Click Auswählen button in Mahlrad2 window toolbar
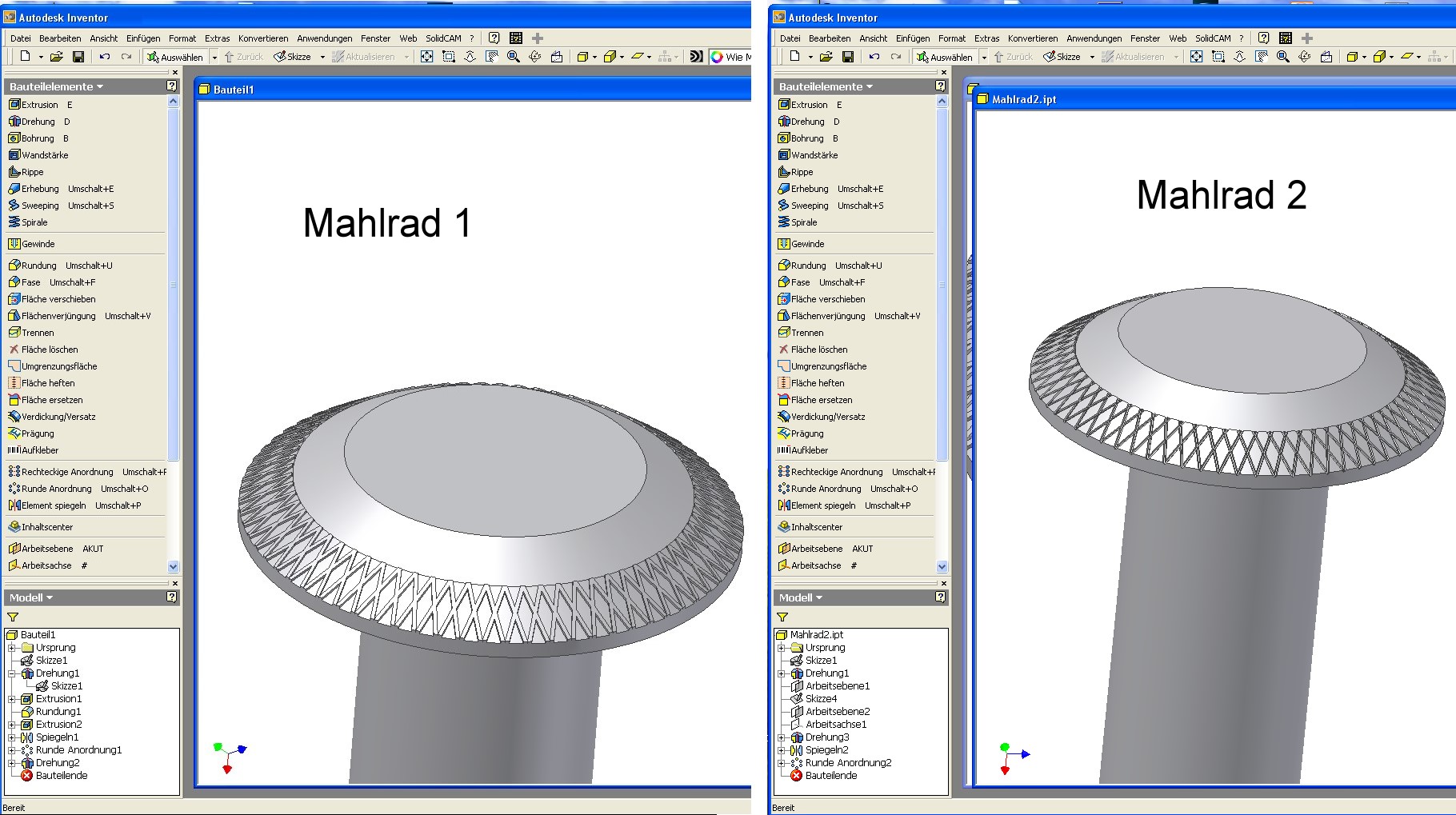Screen dimensions: 1456x815 945,57
